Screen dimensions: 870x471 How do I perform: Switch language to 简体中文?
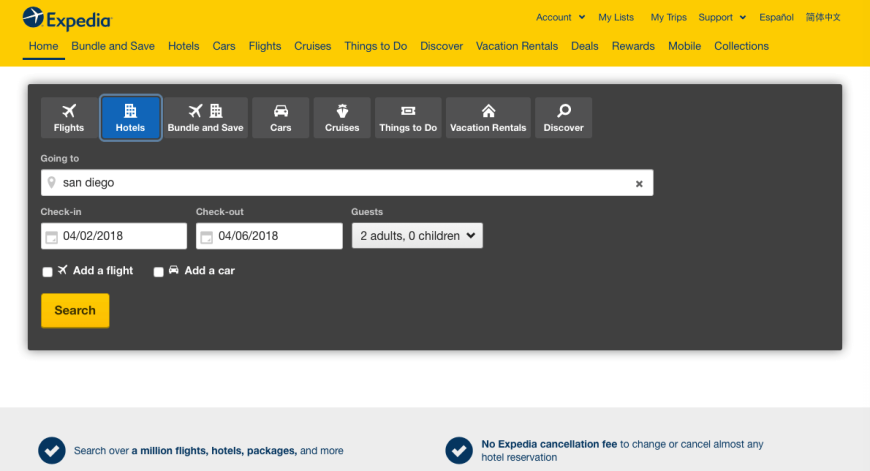823,17
